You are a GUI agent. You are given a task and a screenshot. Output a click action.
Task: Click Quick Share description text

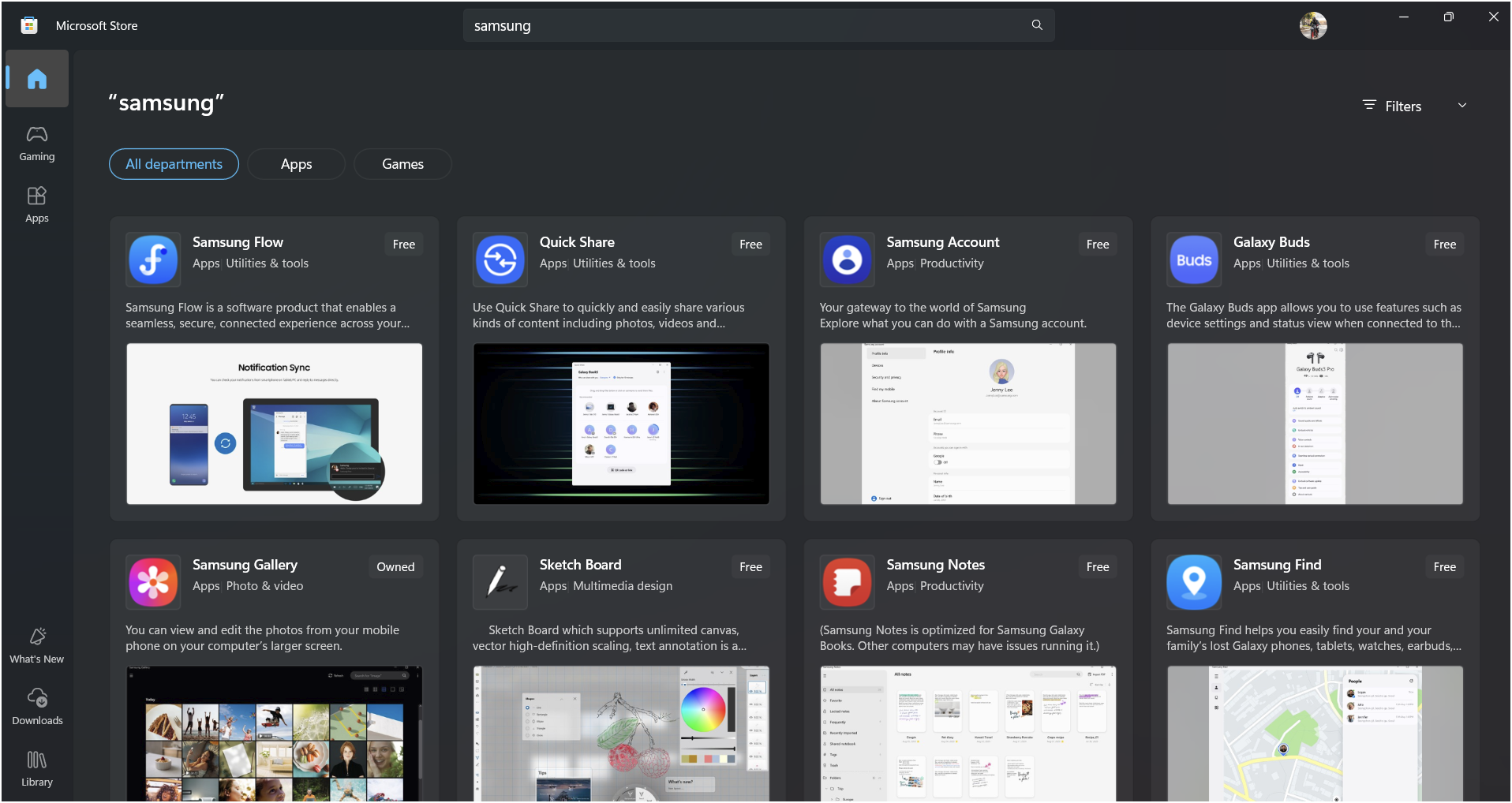[x=608, y=316]
